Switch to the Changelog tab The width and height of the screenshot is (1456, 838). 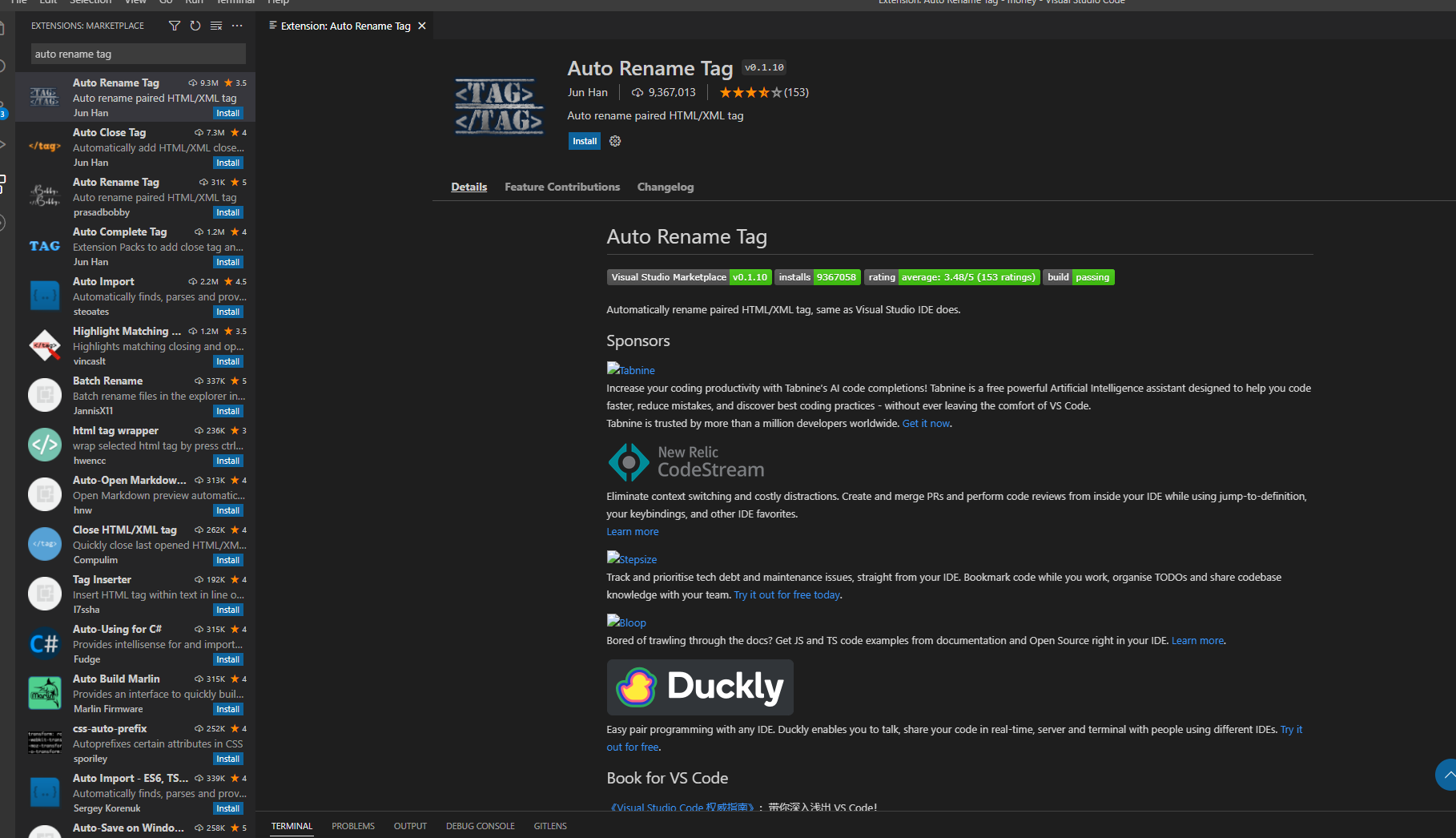coord(666,187)
